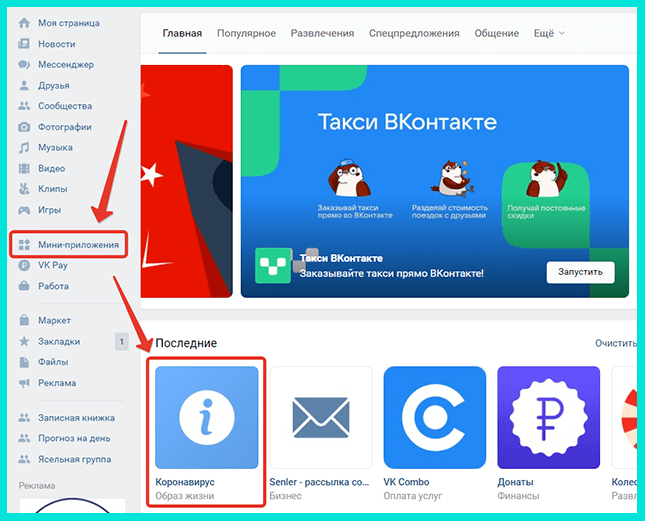Launch the VK Combo app tile

click(x=435, y=417)
